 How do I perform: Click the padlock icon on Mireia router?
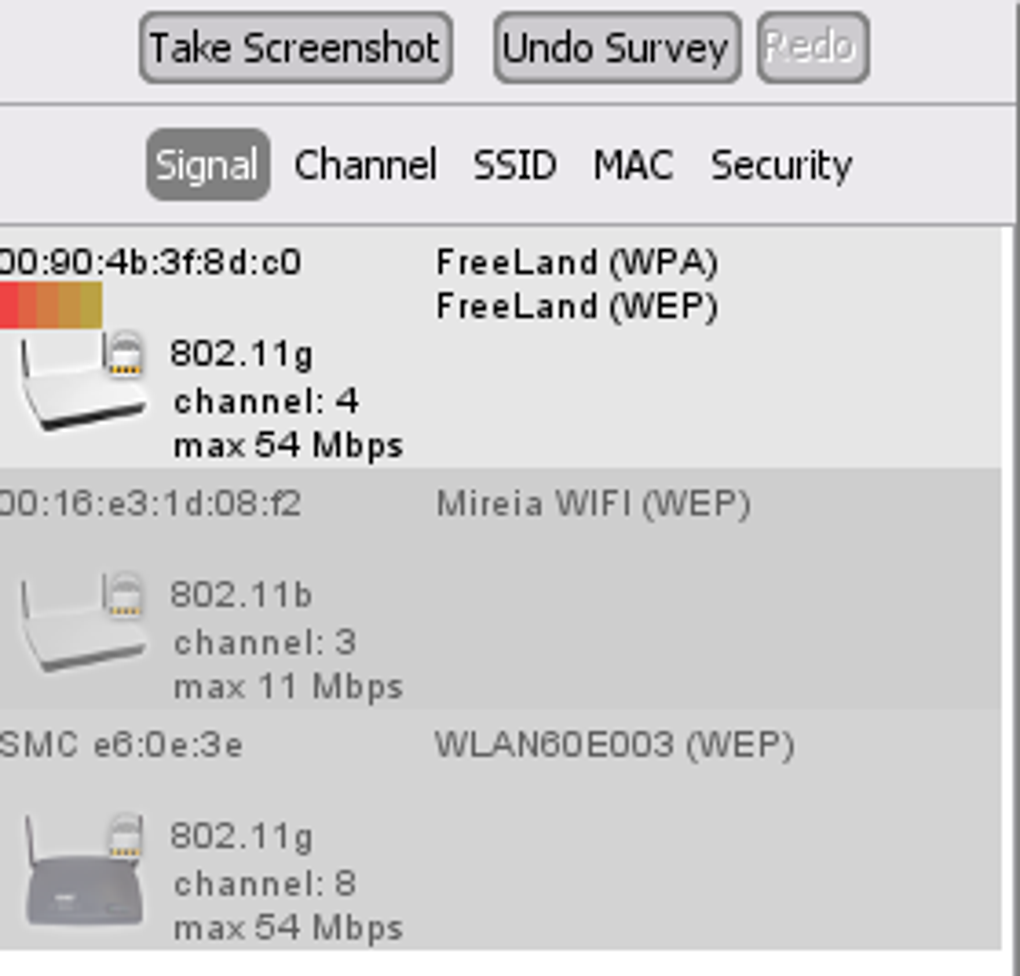point(126,594)
